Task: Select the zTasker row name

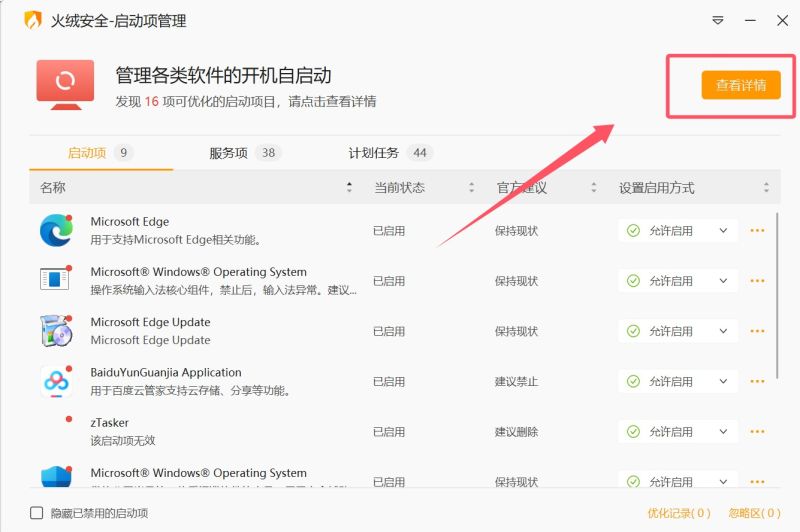Action: coord(110,422)
